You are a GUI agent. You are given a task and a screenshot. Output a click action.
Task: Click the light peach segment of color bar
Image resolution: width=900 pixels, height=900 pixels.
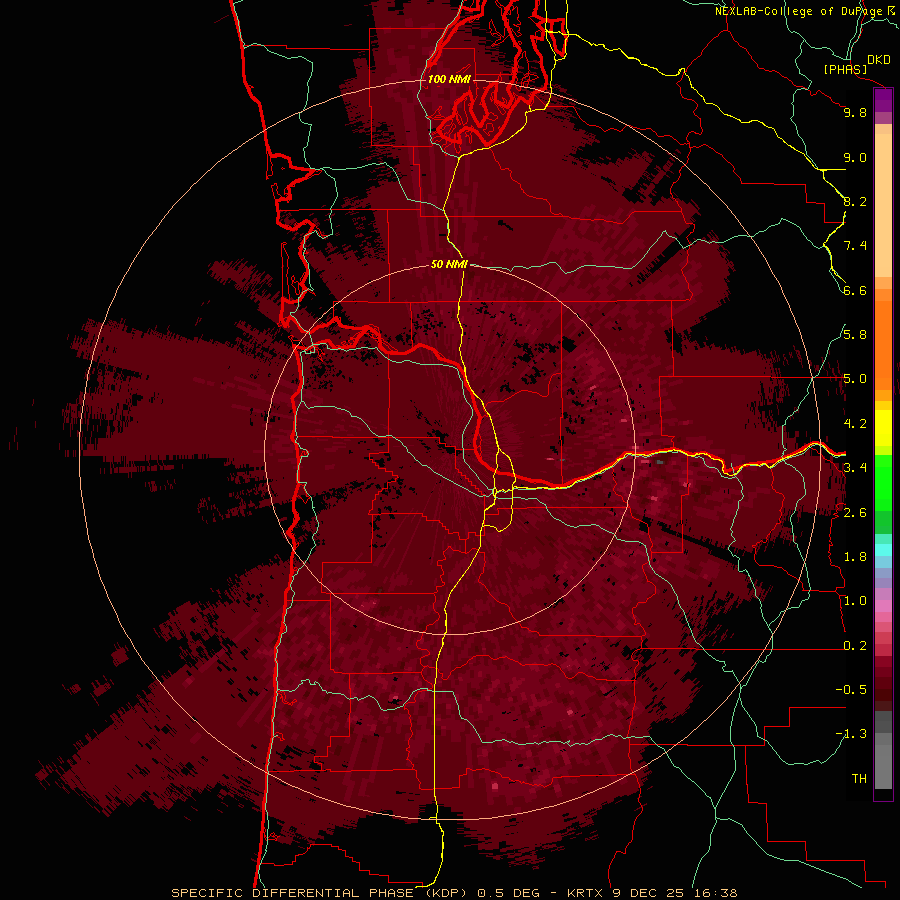pos(883,207)
